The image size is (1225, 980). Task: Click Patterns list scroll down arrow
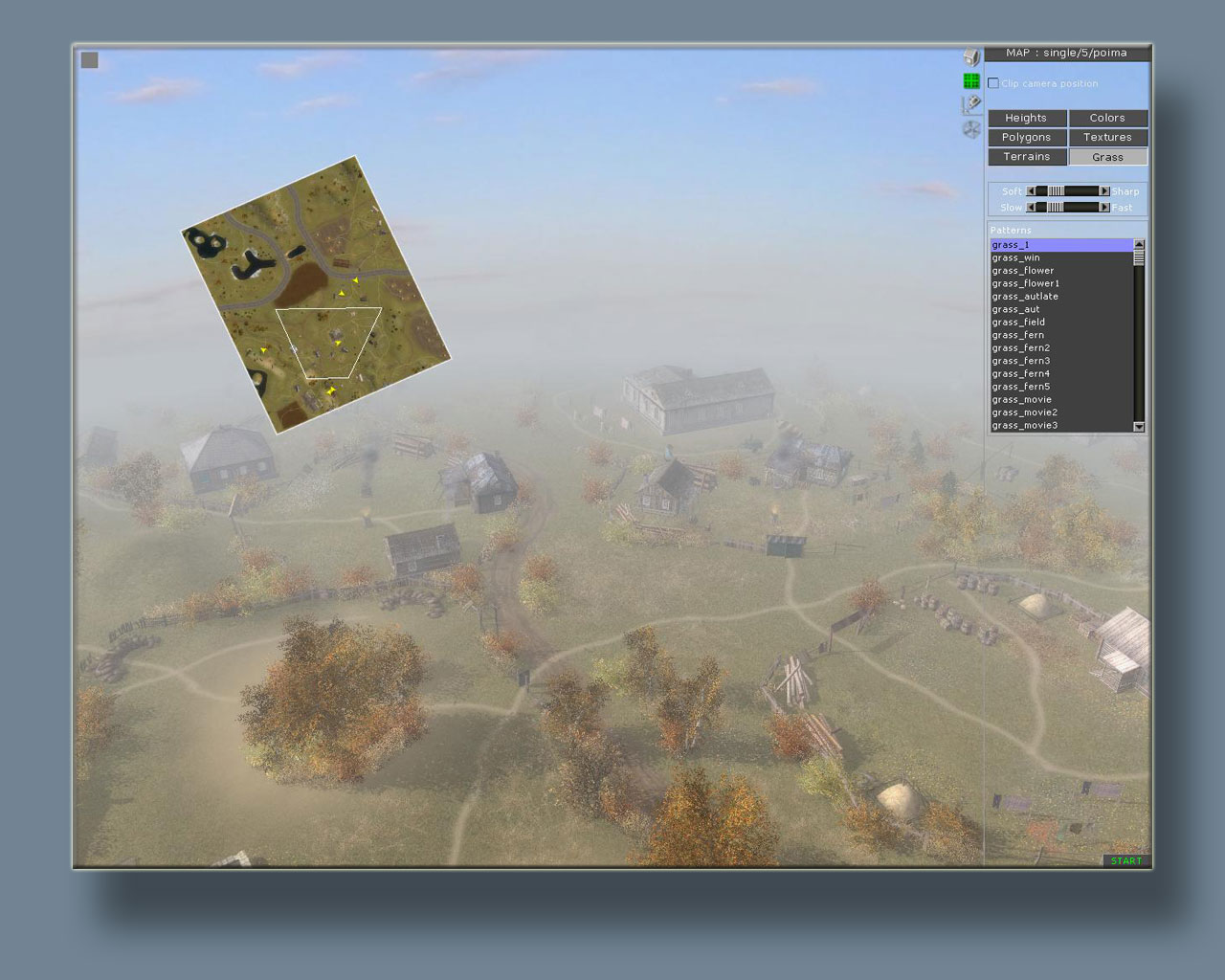(x=1139, y=427)
